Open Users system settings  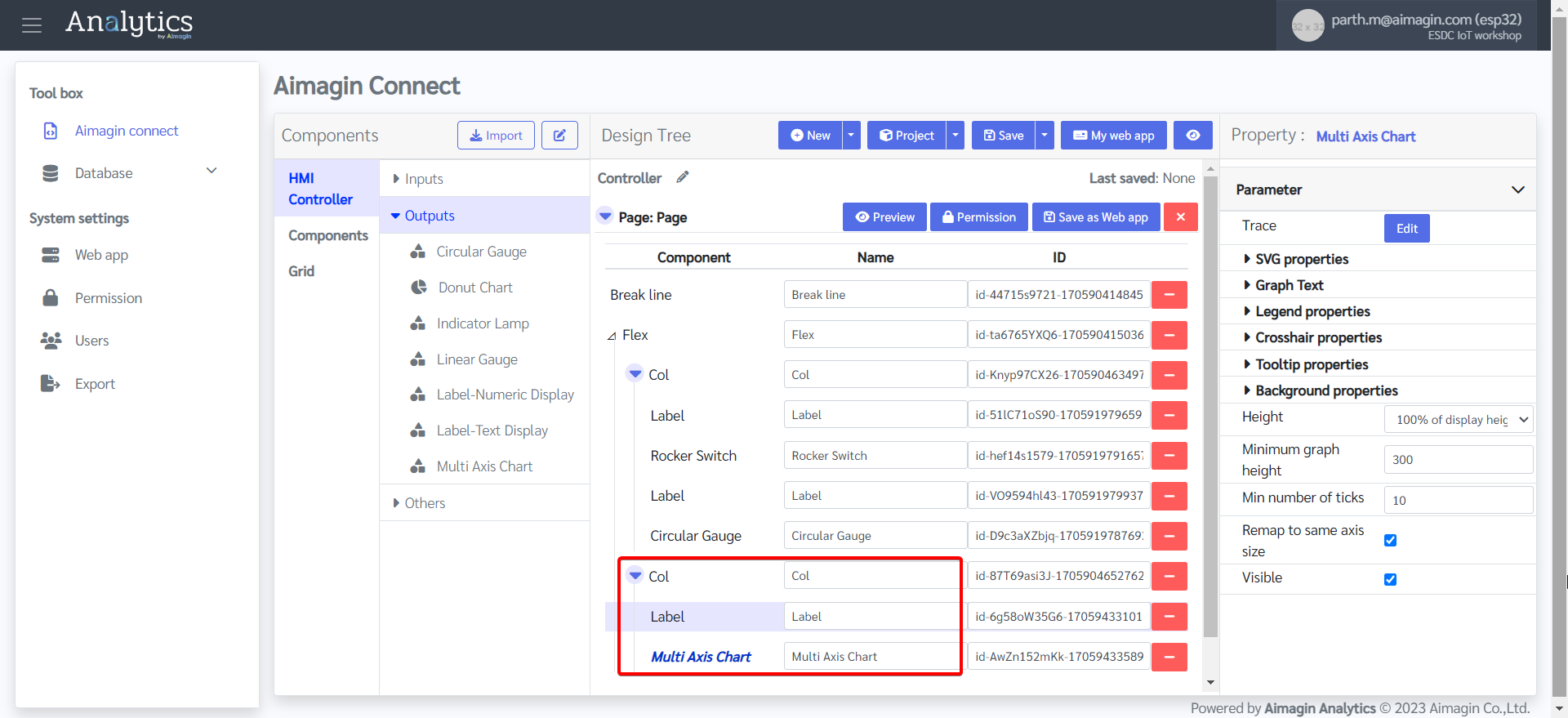click(91, 341)
